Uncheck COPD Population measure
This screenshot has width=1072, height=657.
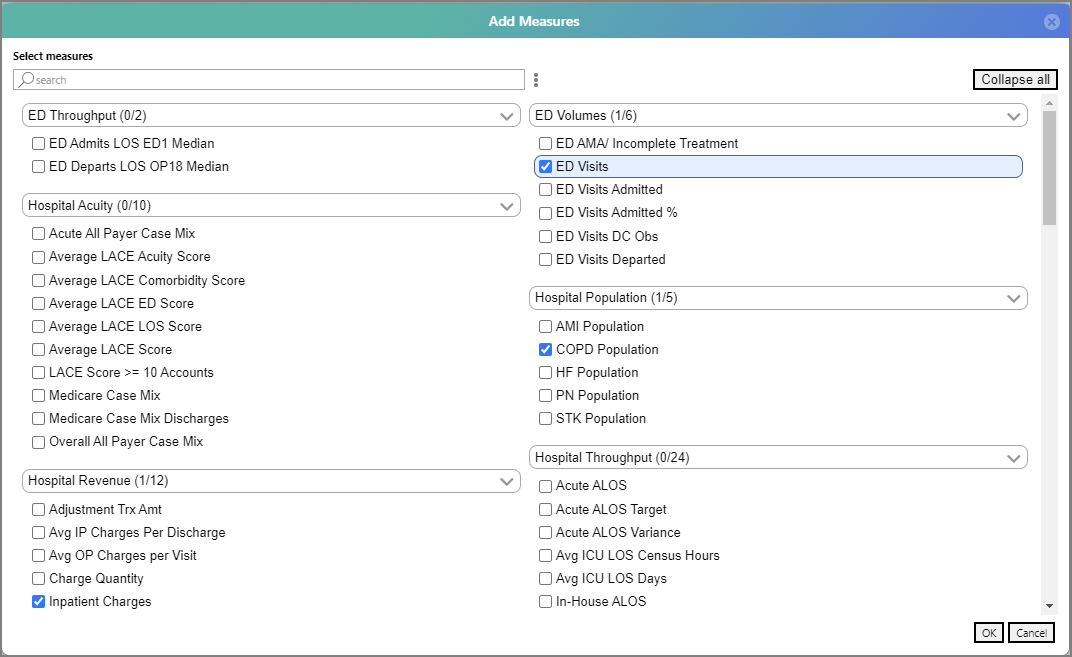pos(546,350)
